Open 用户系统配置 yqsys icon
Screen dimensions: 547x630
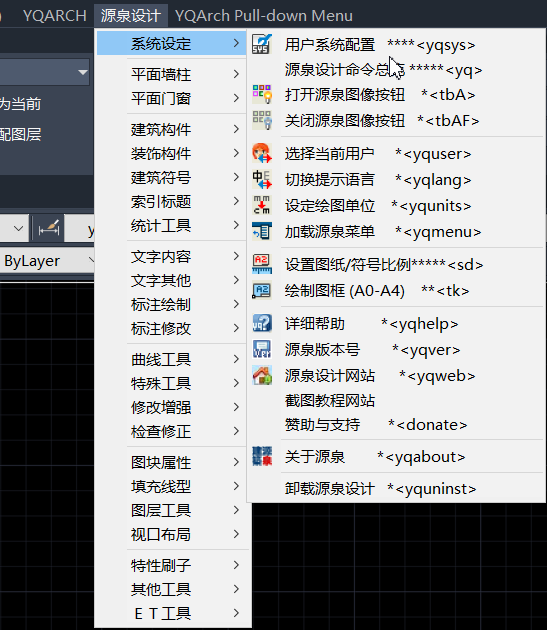tap(262, 44)
